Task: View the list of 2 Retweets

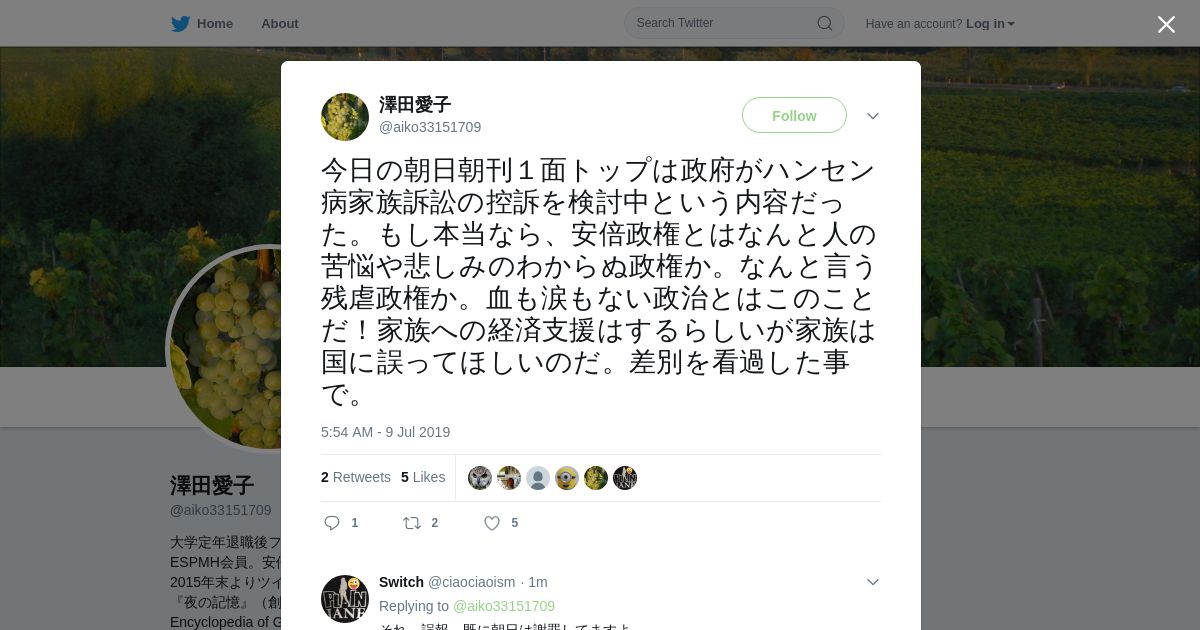Action: (356, 477)
